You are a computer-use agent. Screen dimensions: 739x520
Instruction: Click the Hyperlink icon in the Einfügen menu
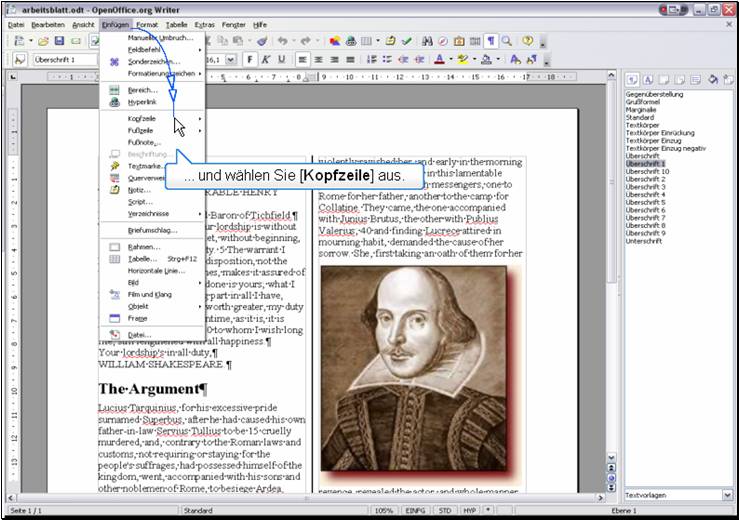pos(115,102)
